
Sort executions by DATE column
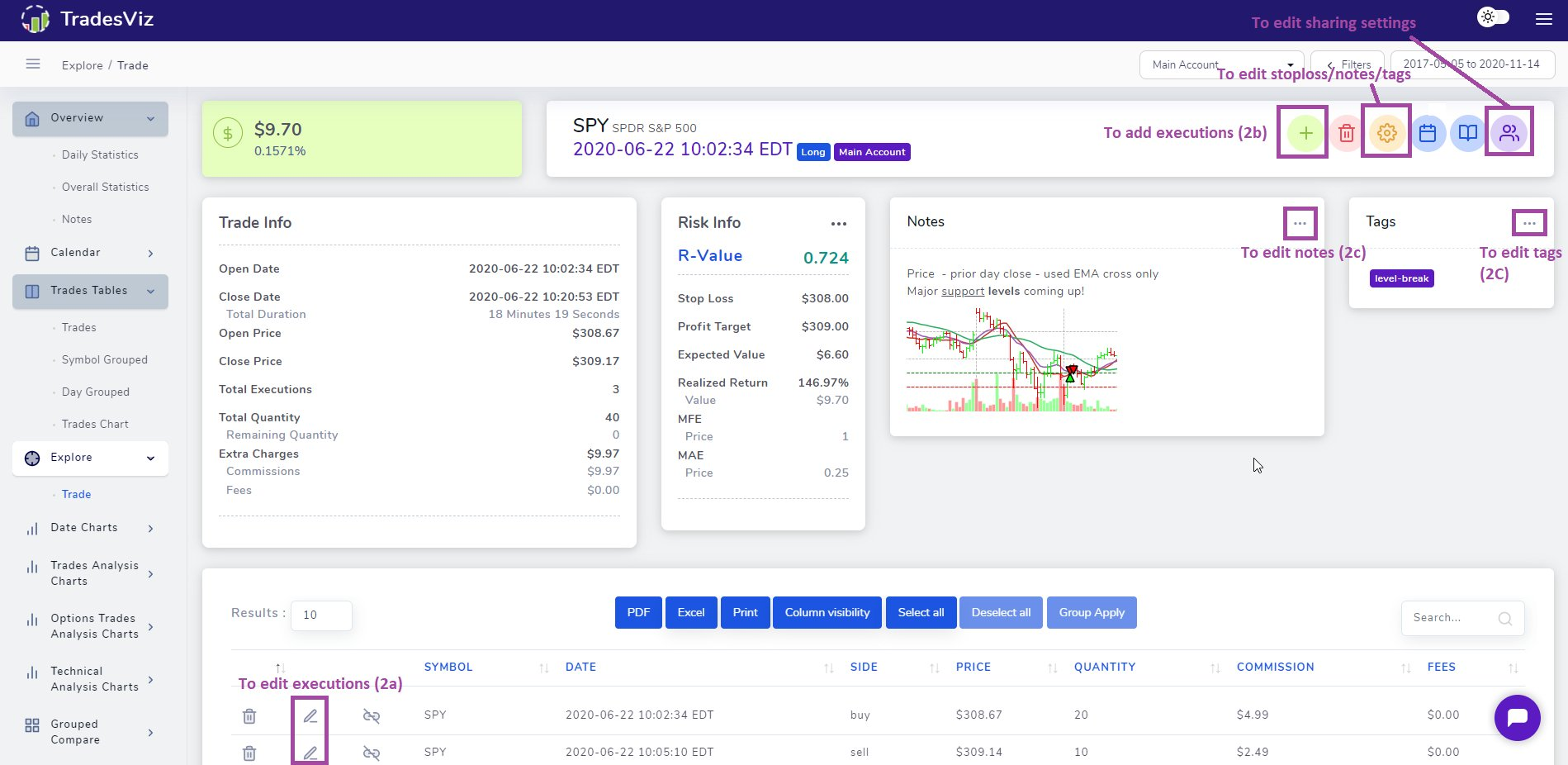pos(580,668)
